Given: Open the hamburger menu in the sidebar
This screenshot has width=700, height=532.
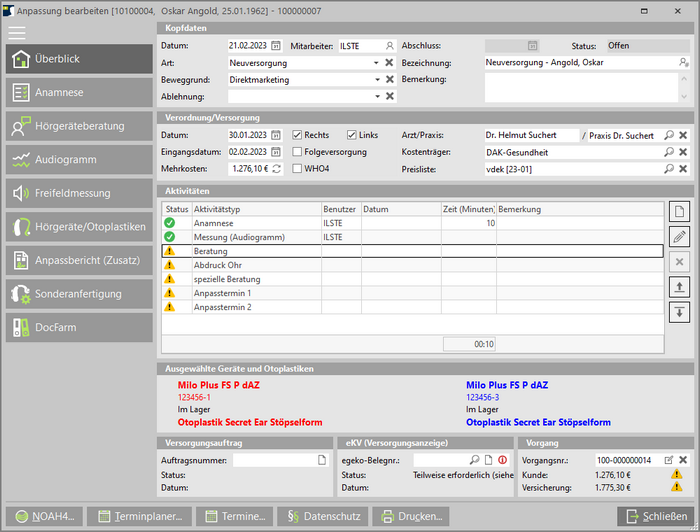Looking at the screenshot, I should [17, 32].
